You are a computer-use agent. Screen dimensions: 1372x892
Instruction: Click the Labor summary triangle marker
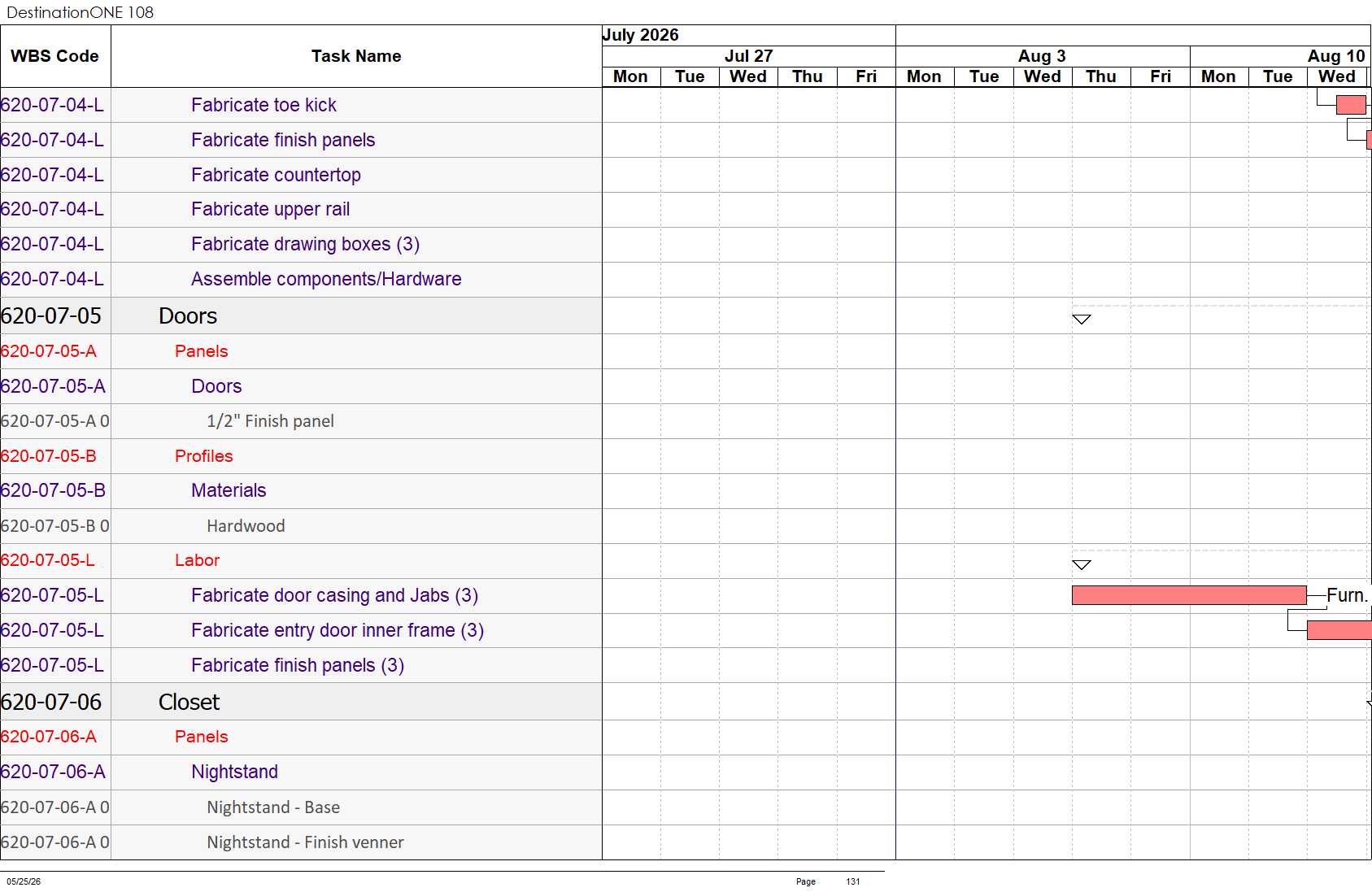point(1081,565)
